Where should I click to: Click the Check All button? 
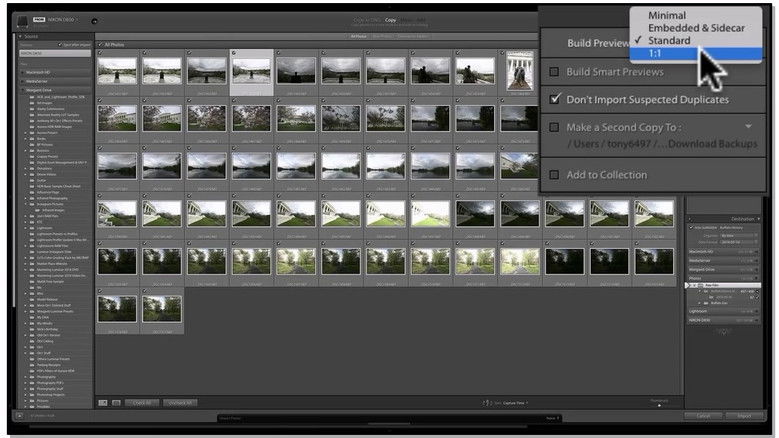click(140, 402)
